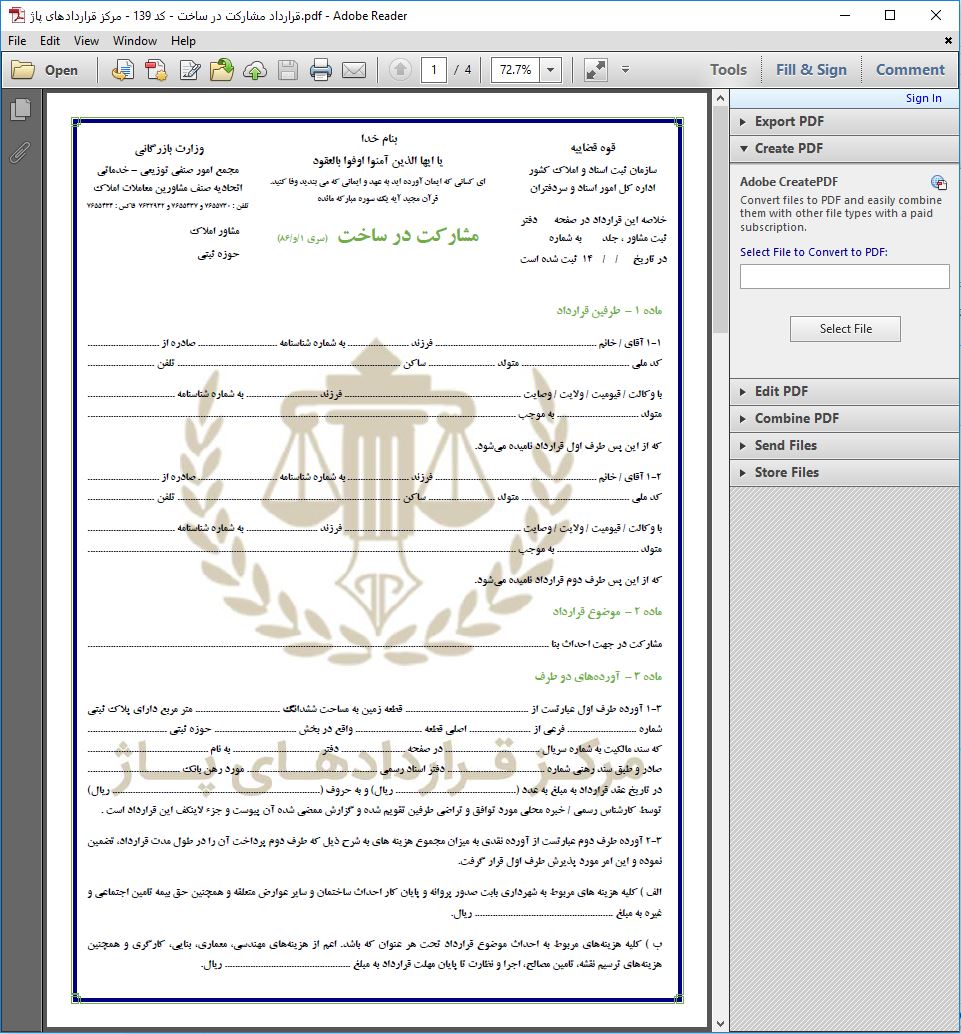Viewport: 961px width, 1034px height.
Task: Open the attachments paperclip panel
Action: pyautogui.click(x=20, y=152)
